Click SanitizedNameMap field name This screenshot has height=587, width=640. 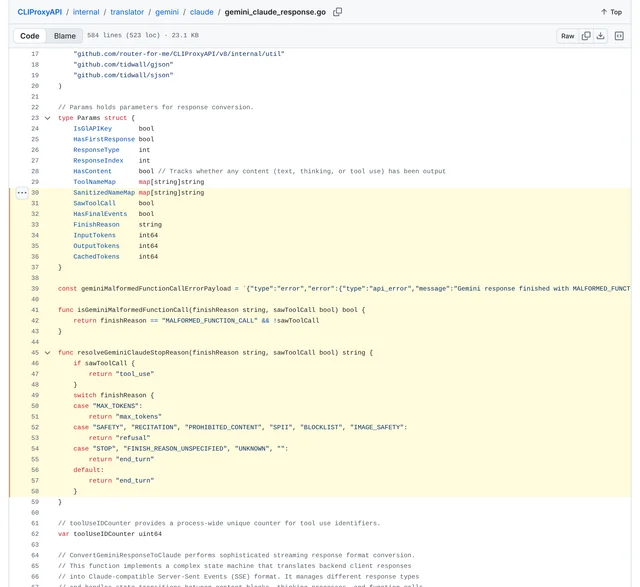[104, 192]
